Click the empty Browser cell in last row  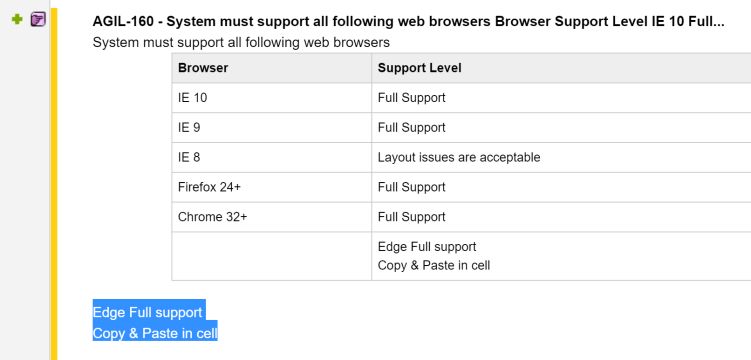tap(272, 256)
